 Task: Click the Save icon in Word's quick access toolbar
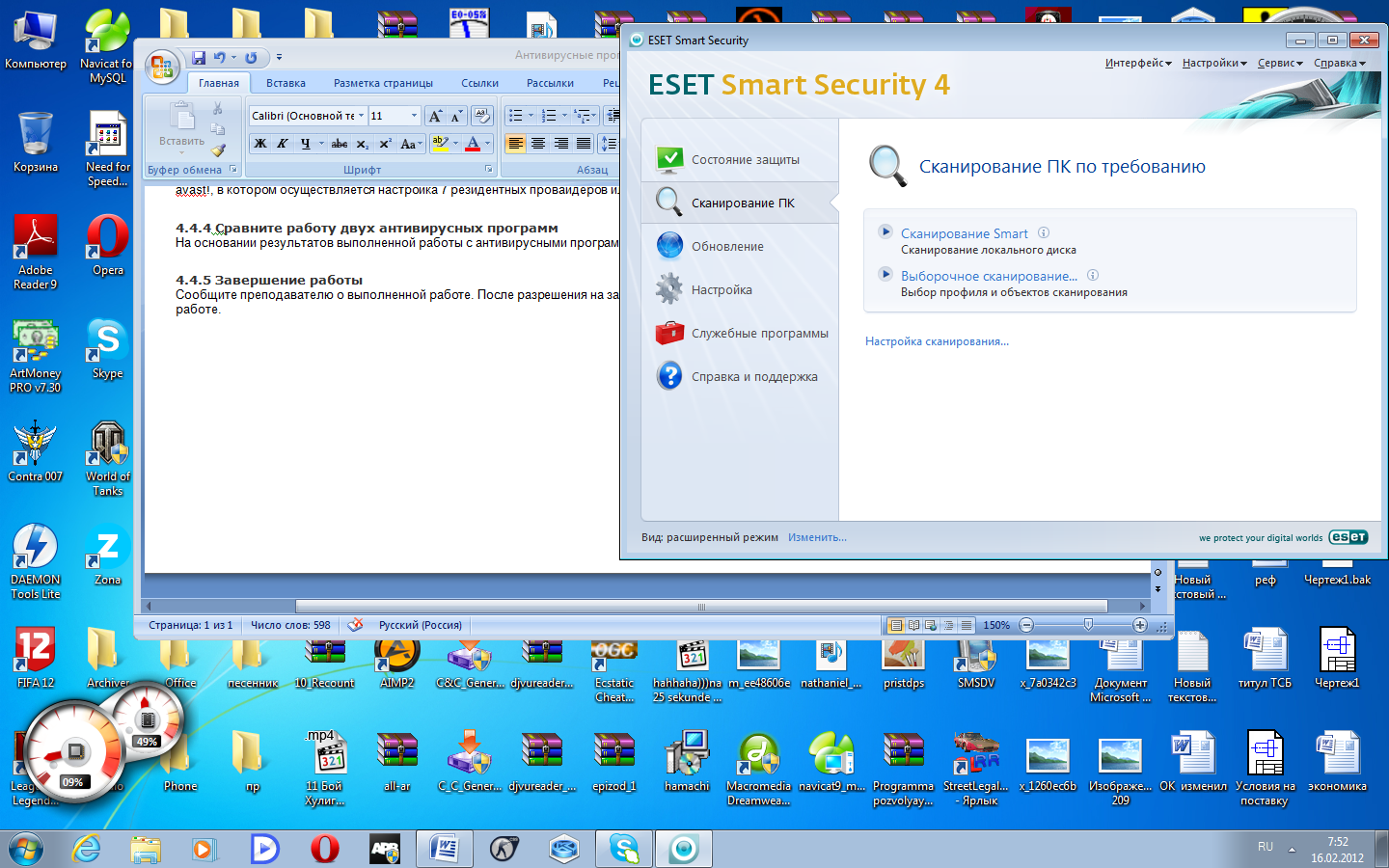tap(199, 58)
